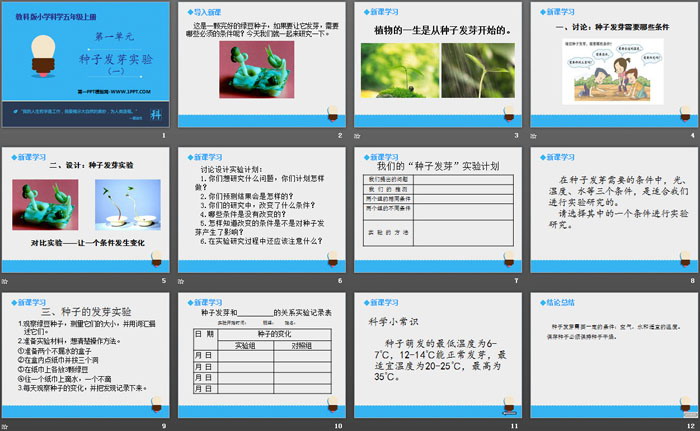This screenshot has height=431, width=700.
Task: Select slide 8 thumbnail about 光、温度、水 conditions
Action: (614, 210)
